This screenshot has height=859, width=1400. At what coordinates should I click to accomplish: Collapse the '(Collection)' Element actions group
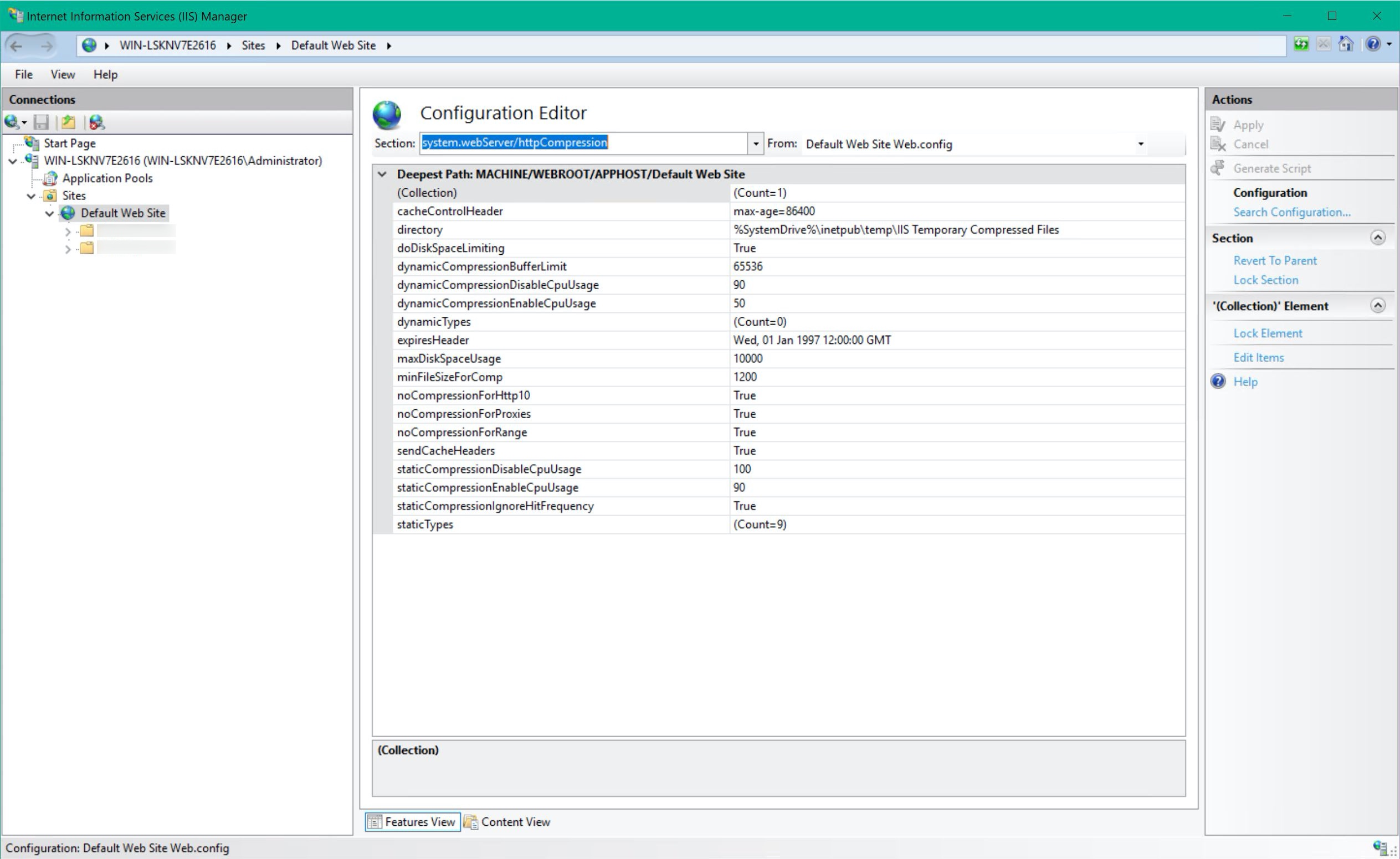coord(1378,306)
